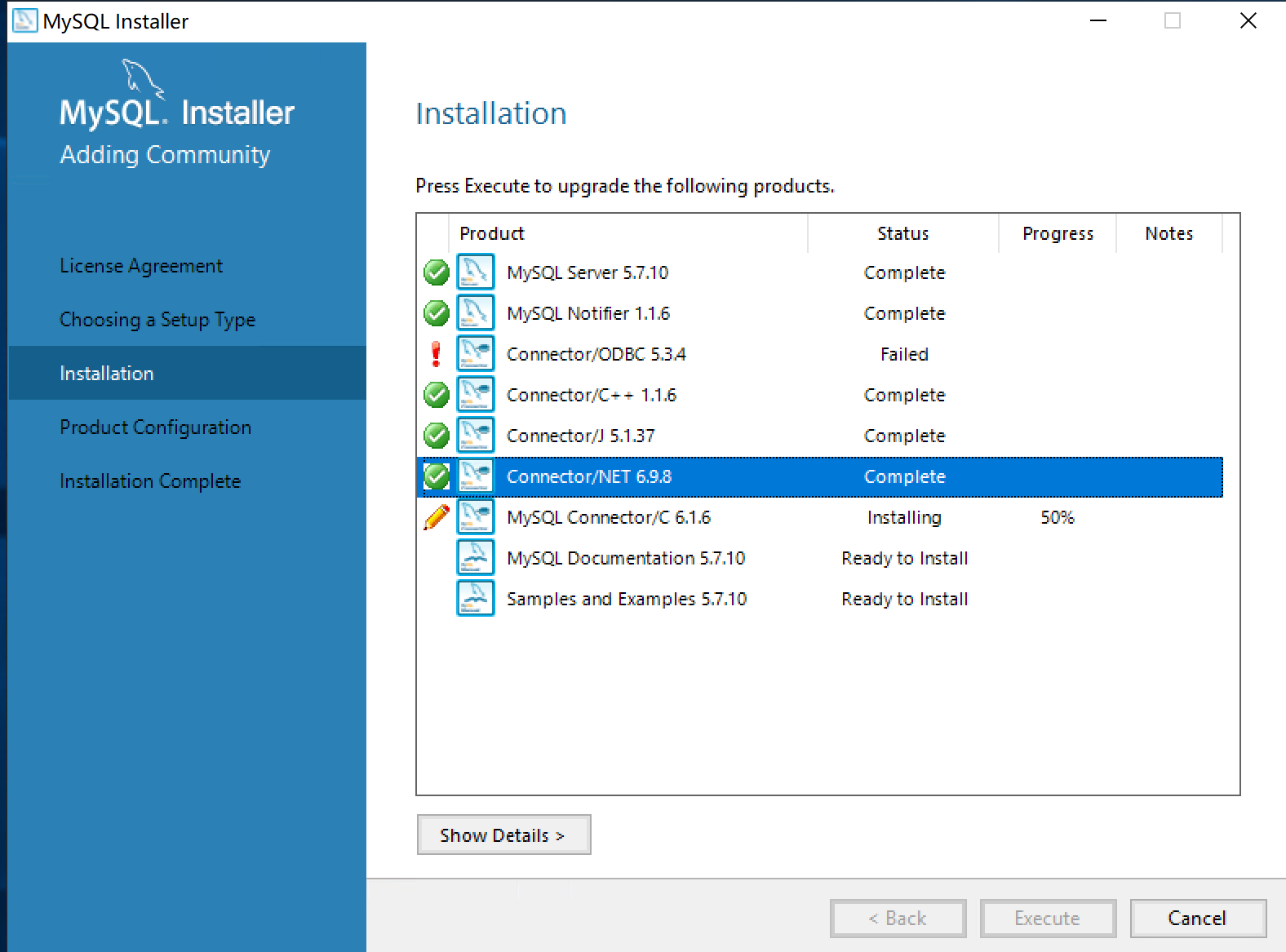Go to the Choosing a Setup Type step

coord(157,320)
